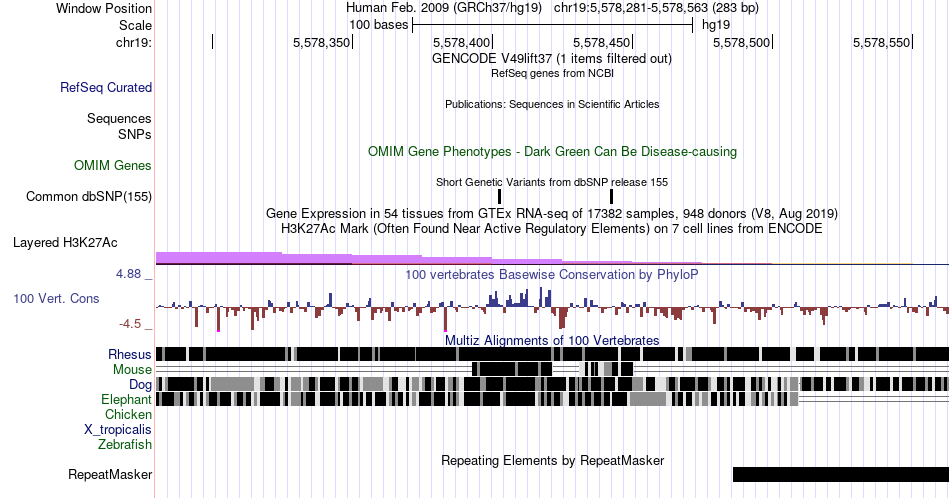This screenshot has height=498, width=950.
Task: Click the black RepeatMasker element bar
Action: click(841, 474)
